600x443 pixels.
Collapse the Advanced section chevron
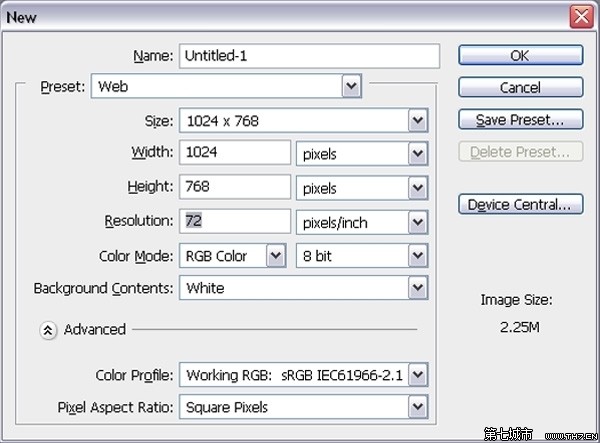48,330
